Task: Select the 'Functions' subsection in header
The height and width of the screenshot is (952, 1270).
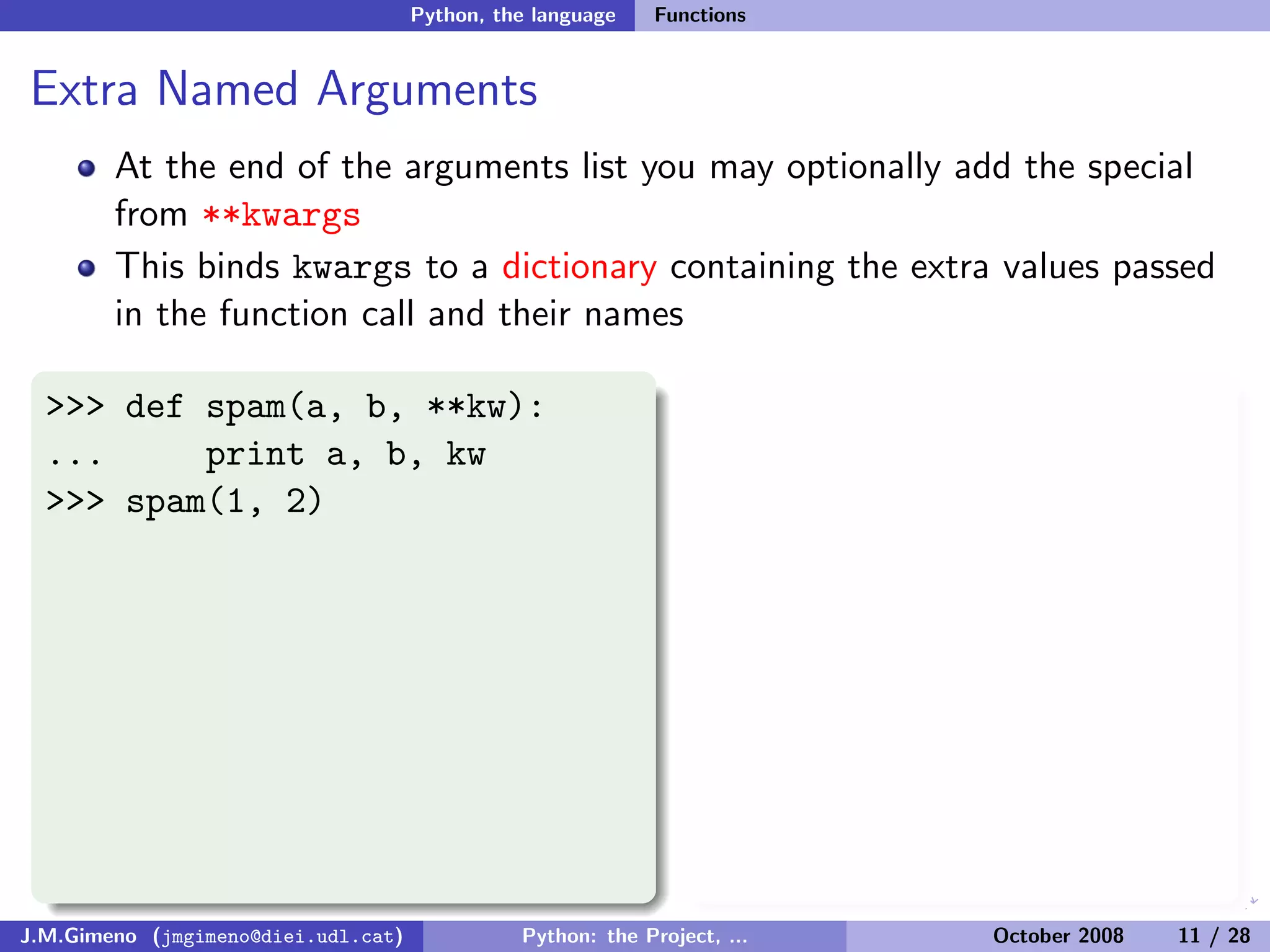Action: coord(700,15)
